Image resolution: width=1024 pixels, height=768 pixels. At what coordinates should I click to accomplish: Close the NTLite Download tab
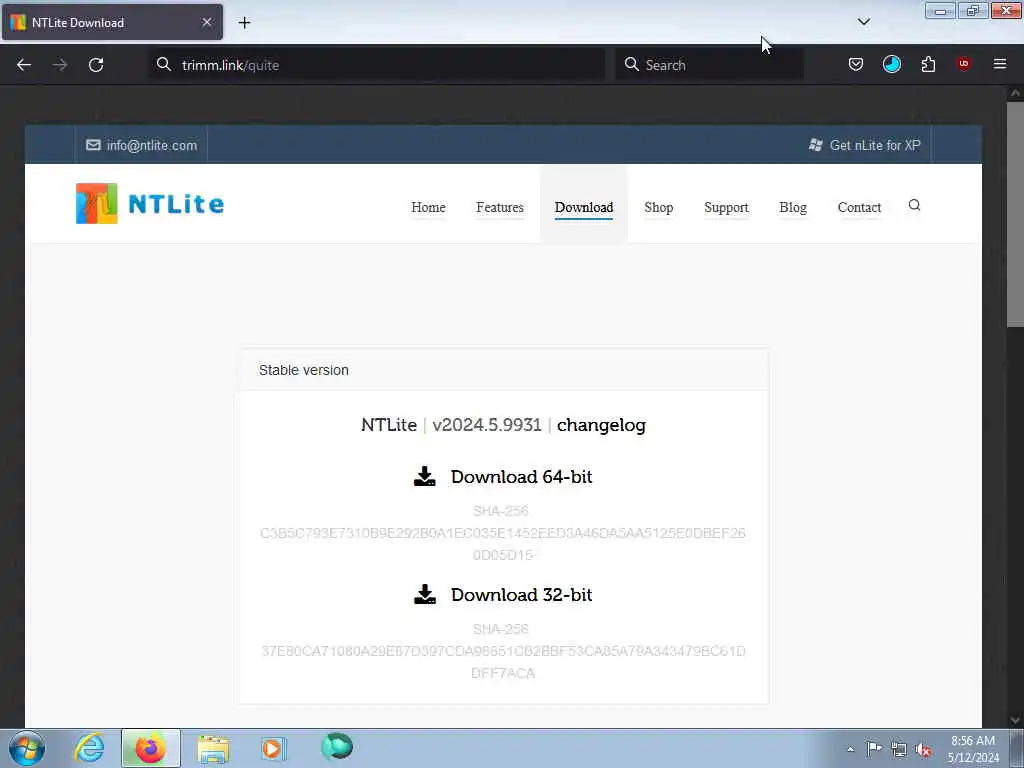coord(207,22)
